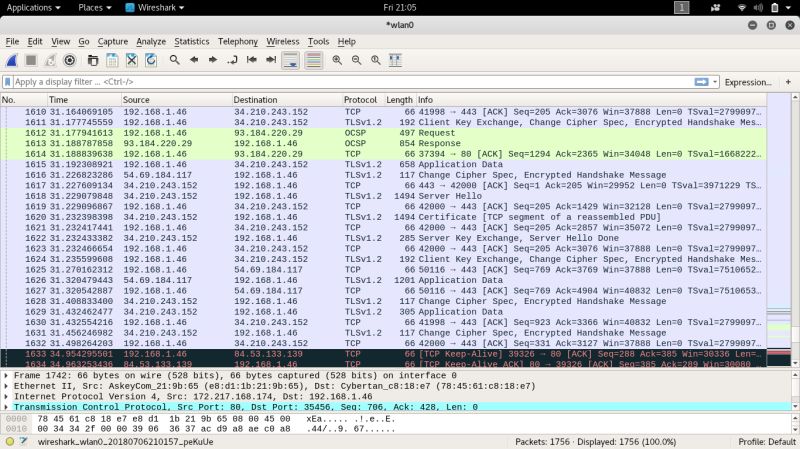Image resolution: width=800 pixels, height=449 pixels.
Task: Close this capture file icon
Action: coord(132,60)
